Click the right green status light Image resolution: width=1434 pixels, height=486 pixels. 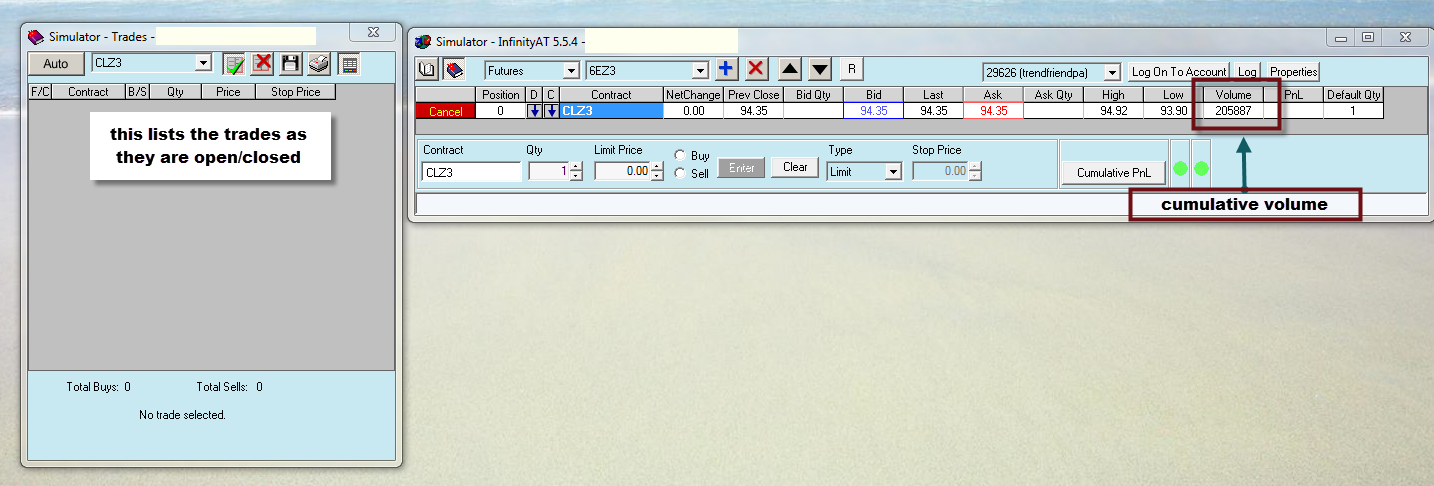(1201, 168)
